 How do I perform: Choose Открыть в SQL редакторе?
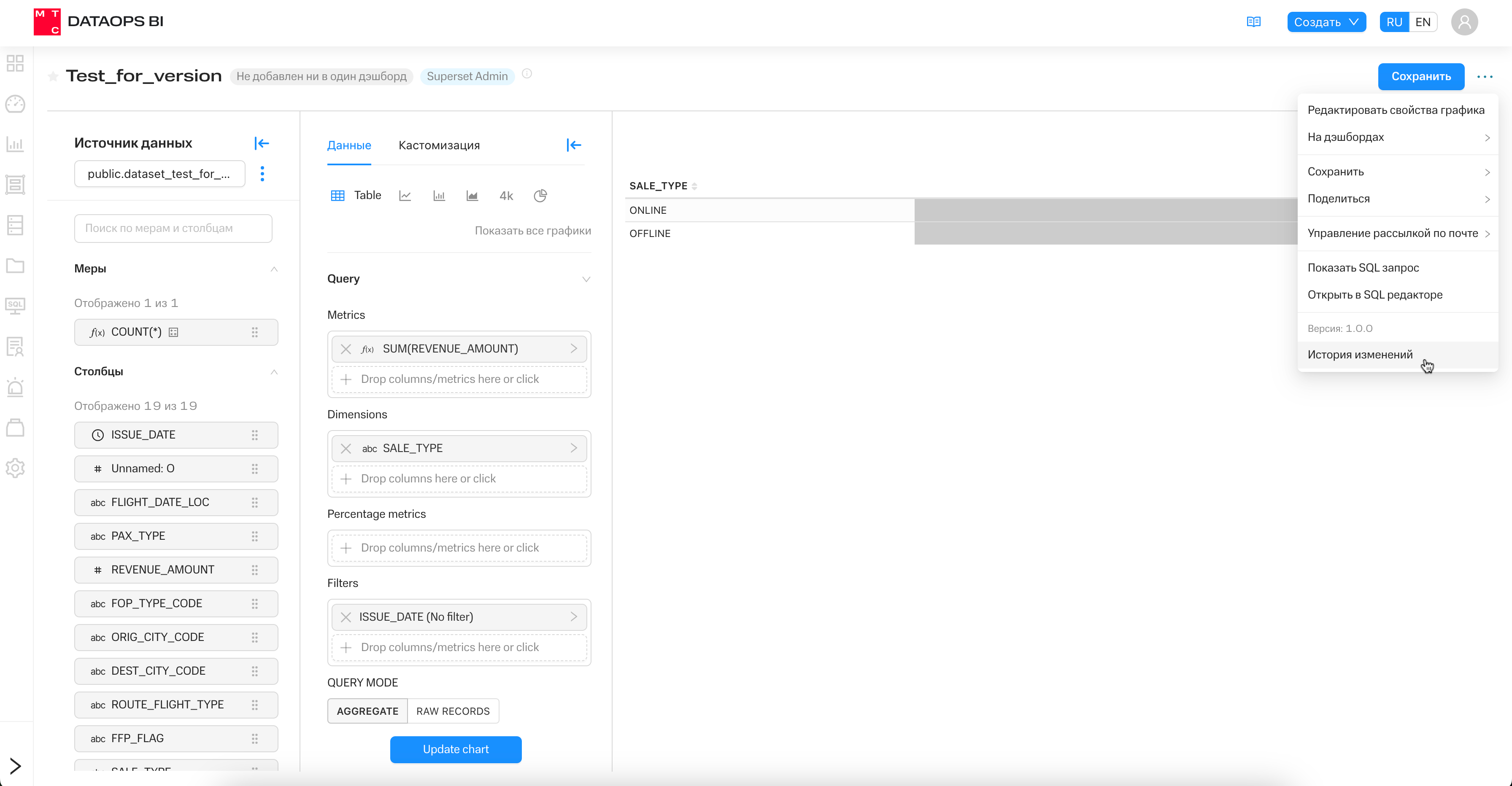pos(1398,295)
